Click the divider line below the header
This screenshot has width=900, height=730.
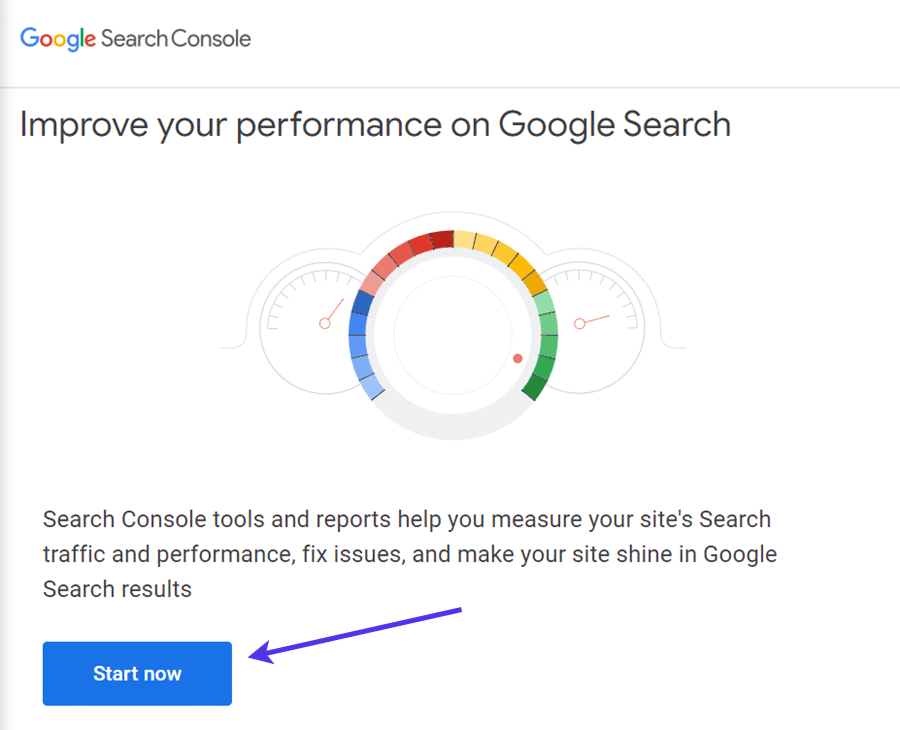[450, 87]
